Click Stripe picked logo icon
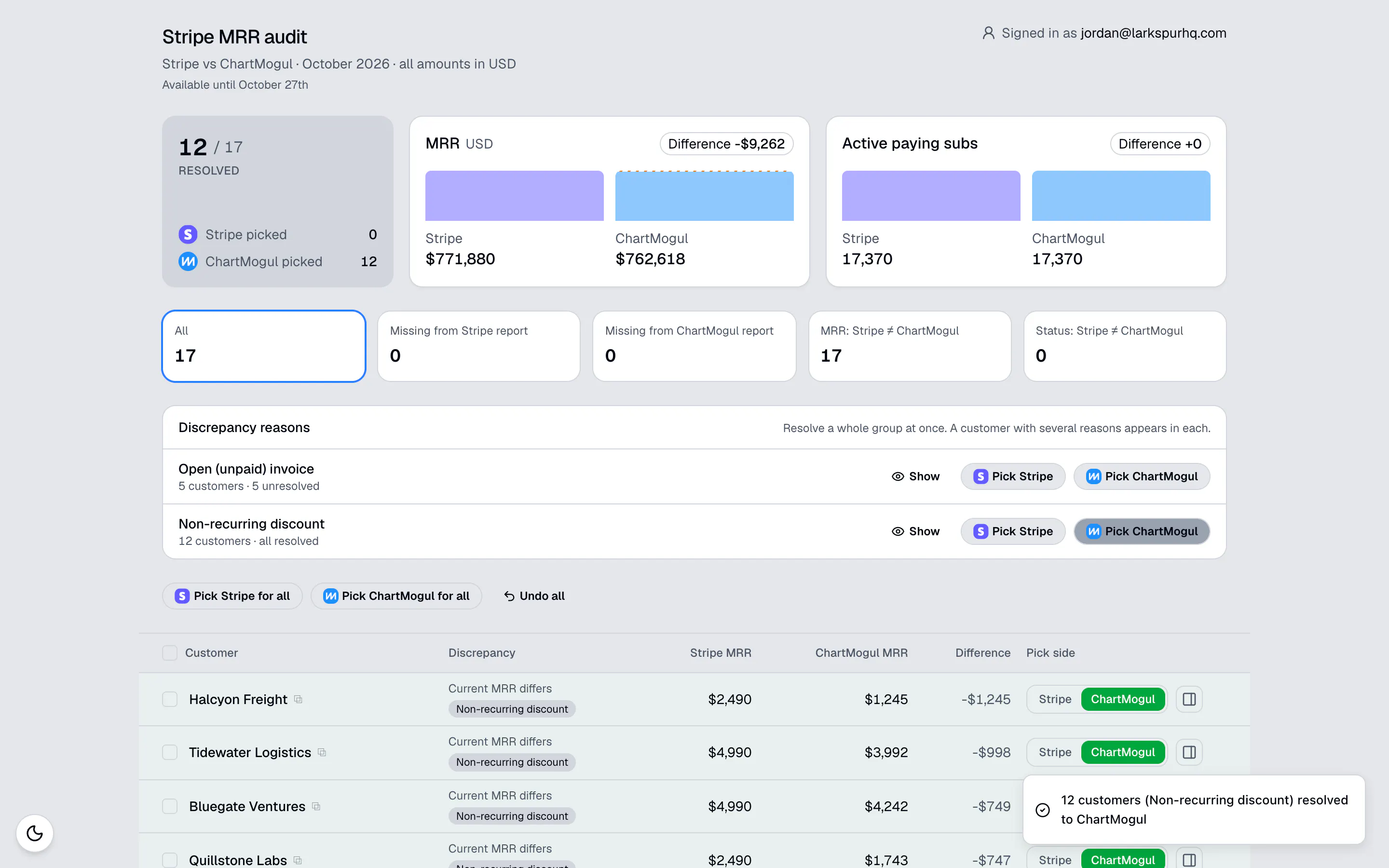 point(188,234)
